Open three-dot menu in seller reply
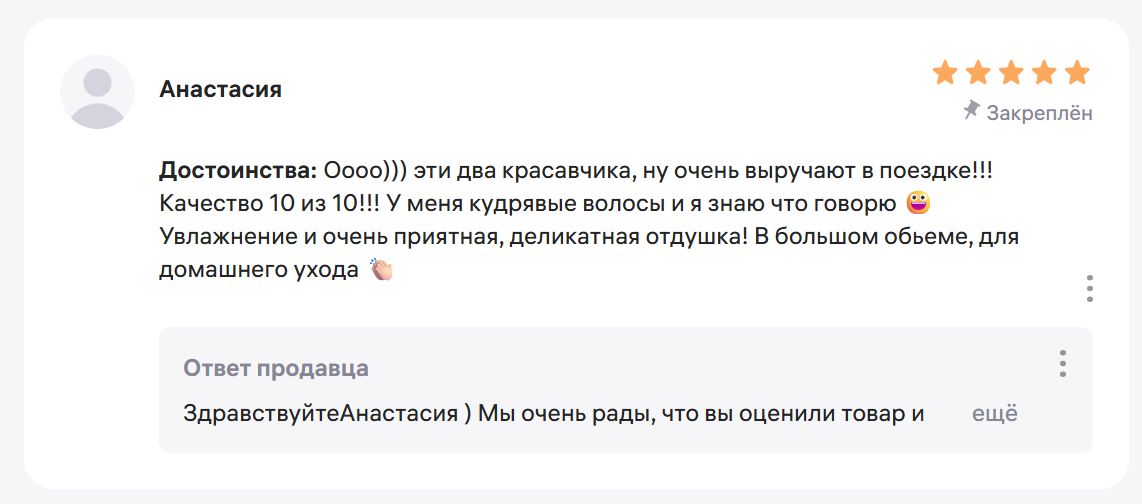 [x=1063, y=363]
